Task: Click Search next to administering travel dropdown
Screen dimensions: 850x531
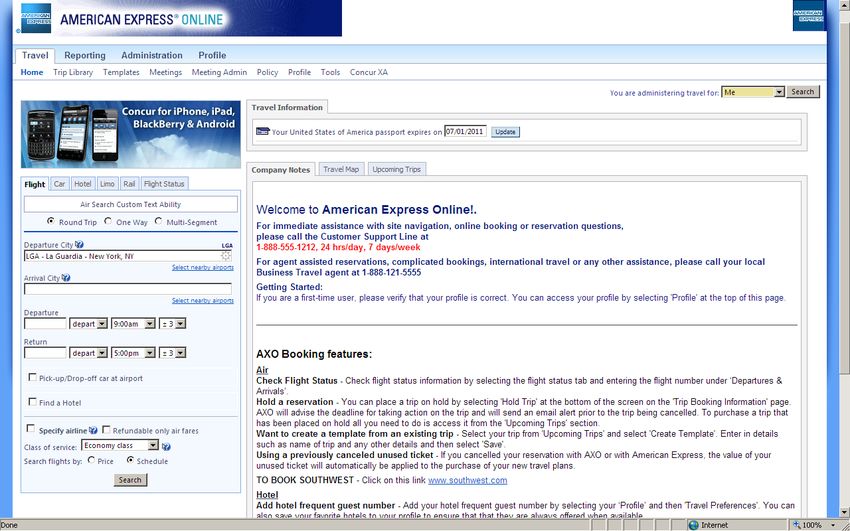Action: (803, 92)
